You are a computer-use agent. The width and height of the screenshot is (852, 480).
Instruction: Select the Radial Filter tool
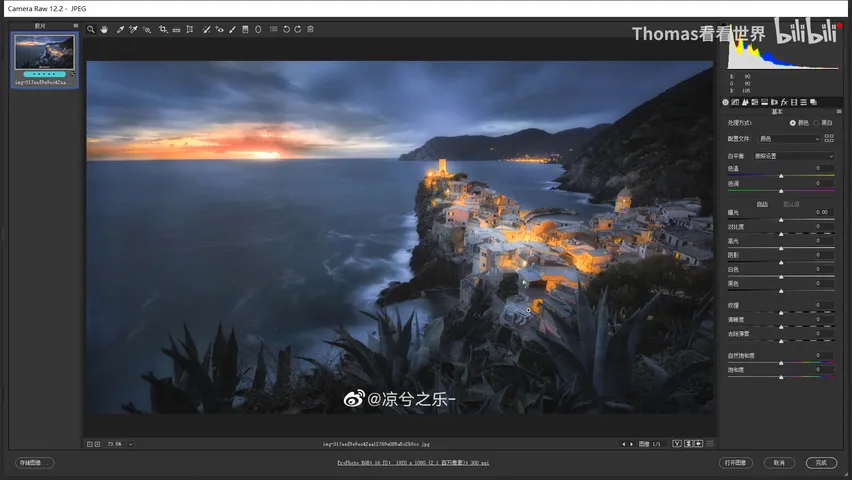point(258,29)
